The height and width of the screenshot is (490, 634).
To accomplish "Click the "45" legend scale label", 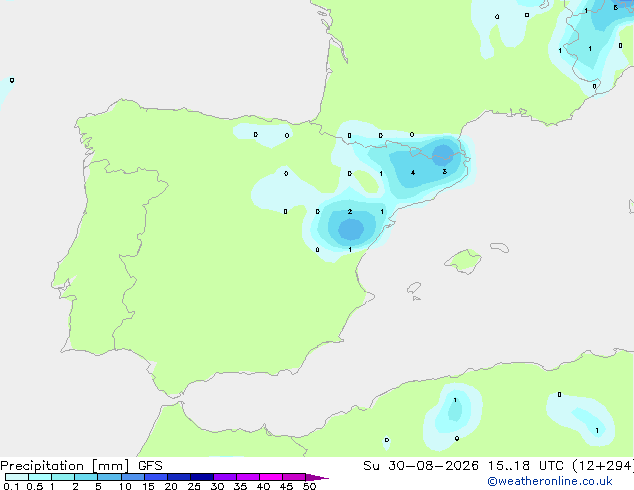I will pos(286,486).
